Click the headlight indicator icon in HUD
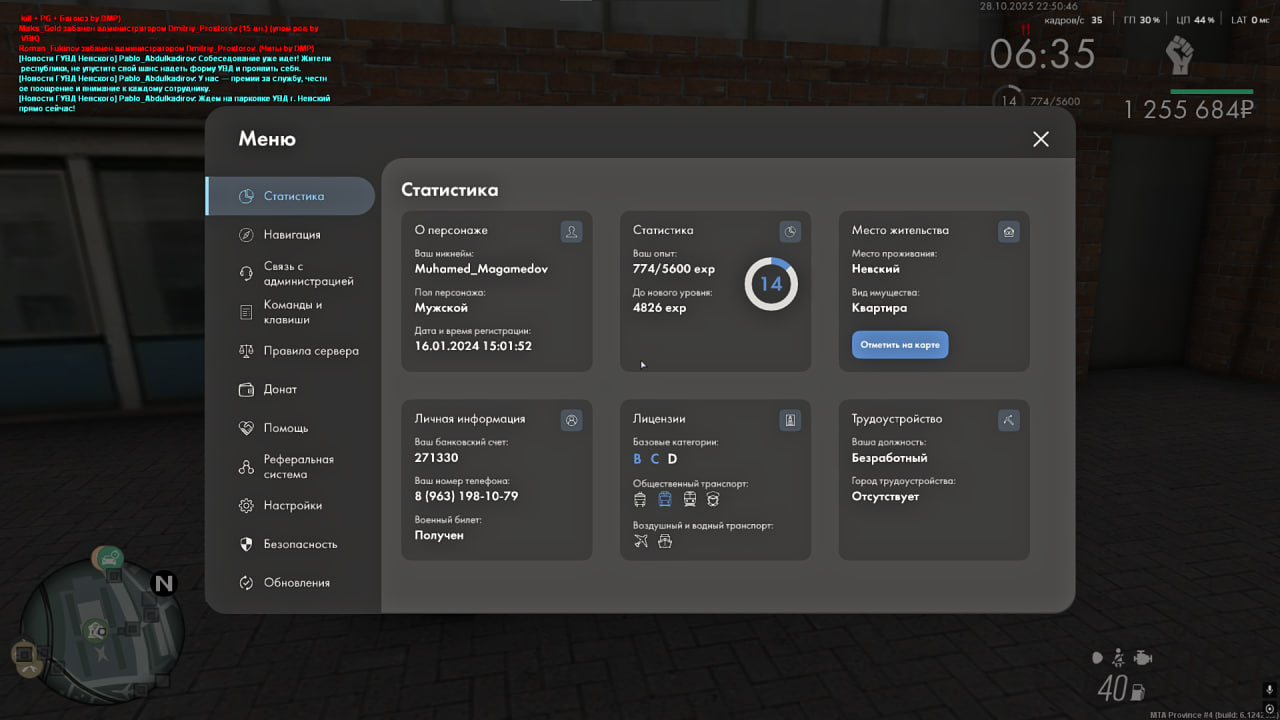The image size is (1280, 720). click(x=1097, y=658)
